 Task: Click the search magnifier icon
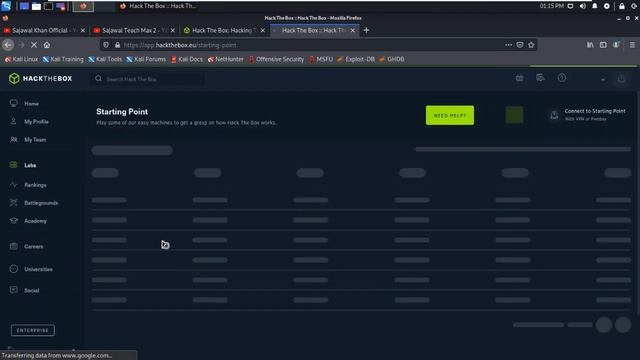pos(98,78)
